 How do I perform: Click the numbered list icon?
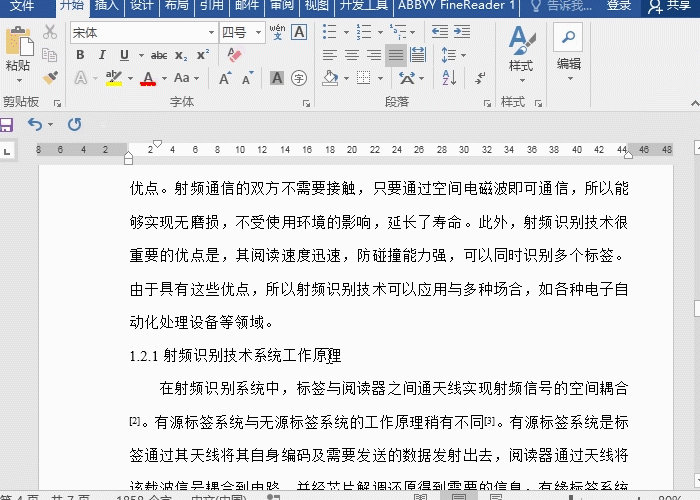(364, 32)
